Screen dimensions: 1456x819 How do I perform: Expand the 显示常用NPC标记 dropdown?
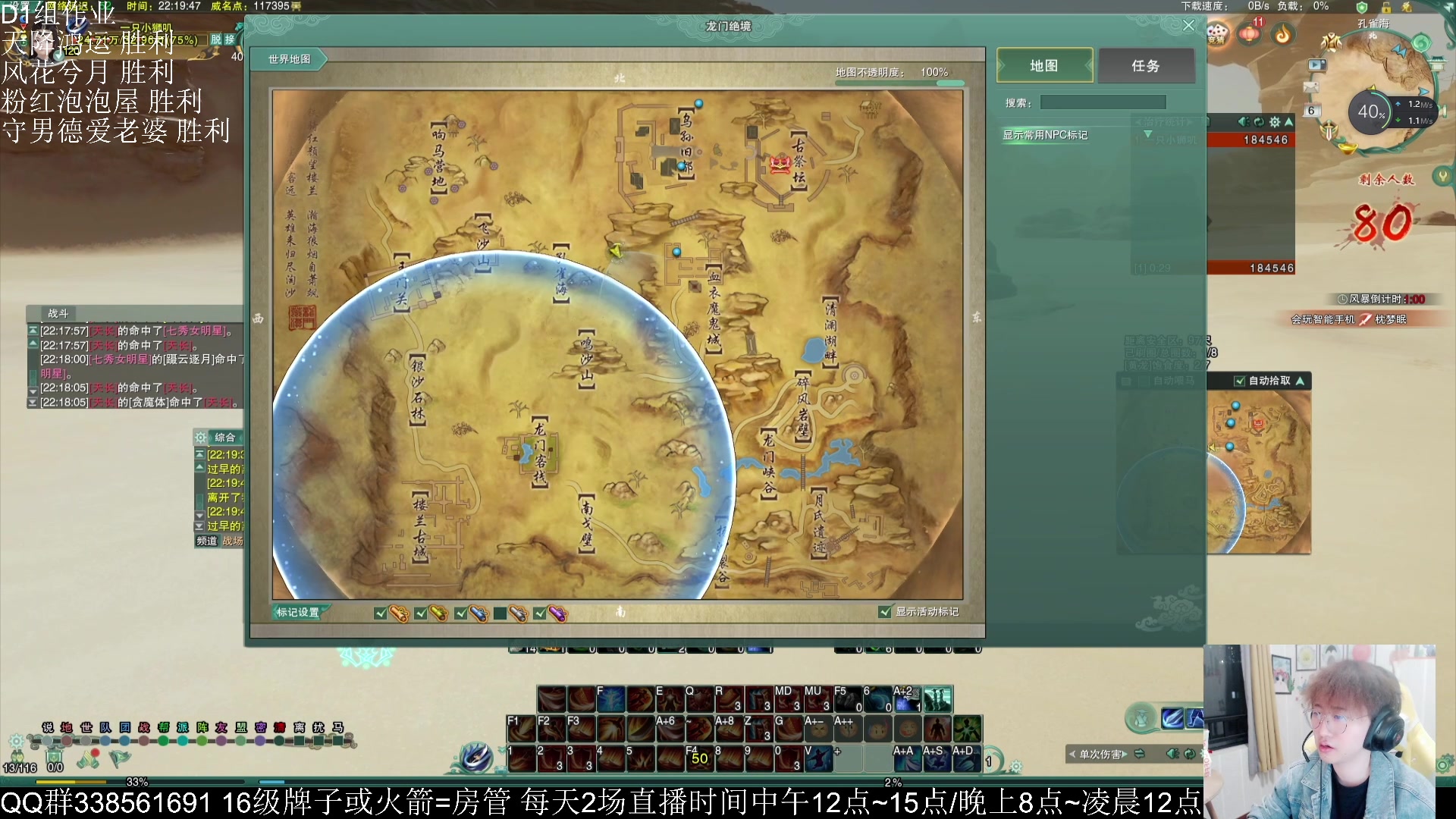1147,135
